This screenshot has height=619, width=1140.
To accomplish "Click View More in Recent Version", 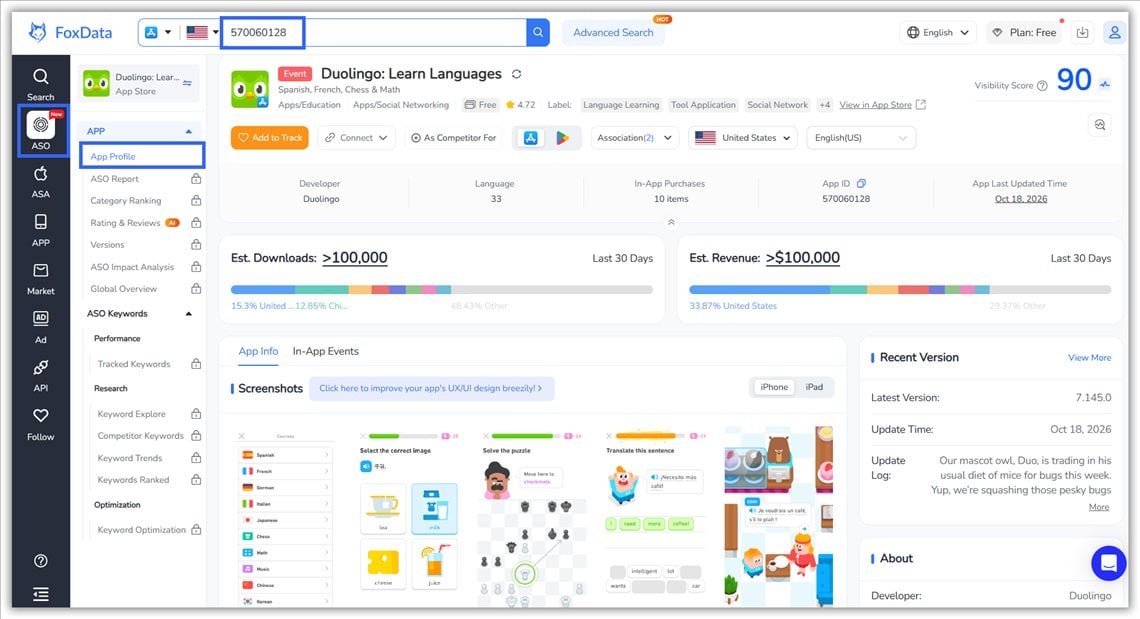I will 1089,358.
